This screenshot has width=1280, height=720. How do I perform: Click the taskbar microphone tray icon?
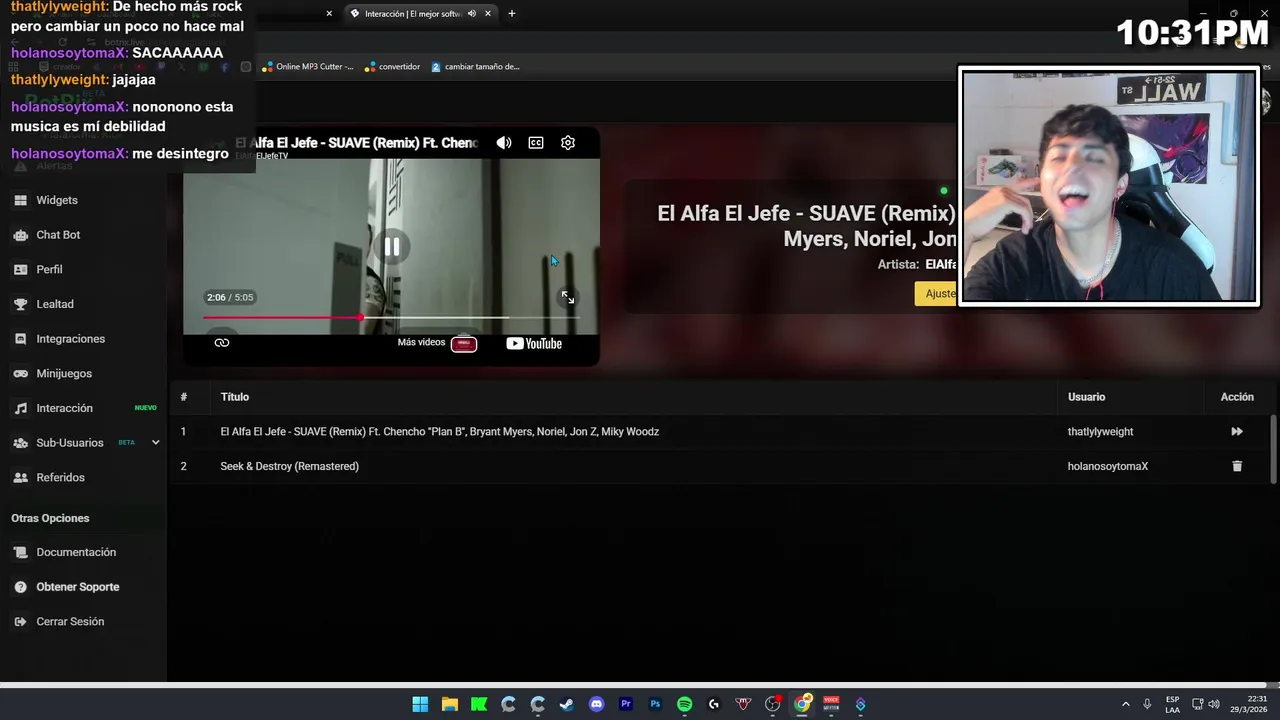[1147, 704]
